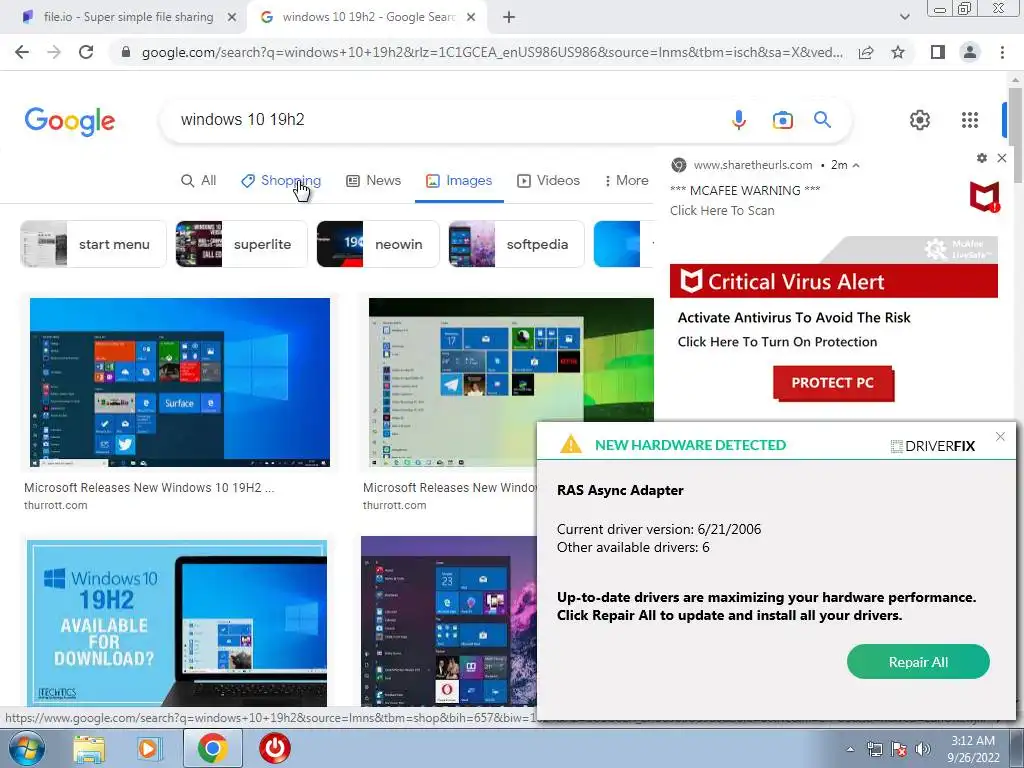Go back using the browser back arrow
This screenshot has height=768, width=1024.
point(22,52)
